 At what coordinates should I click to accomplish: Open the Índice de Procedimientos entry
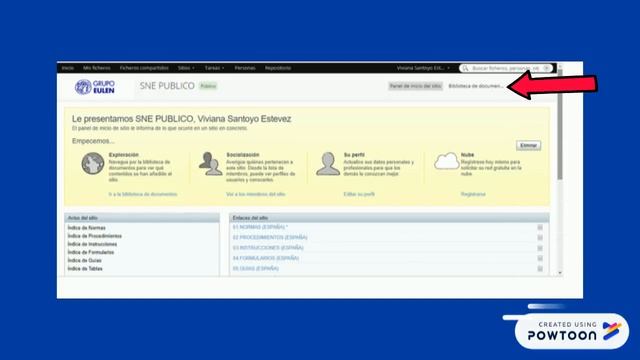pyautogui.click(x=95, y=236)
